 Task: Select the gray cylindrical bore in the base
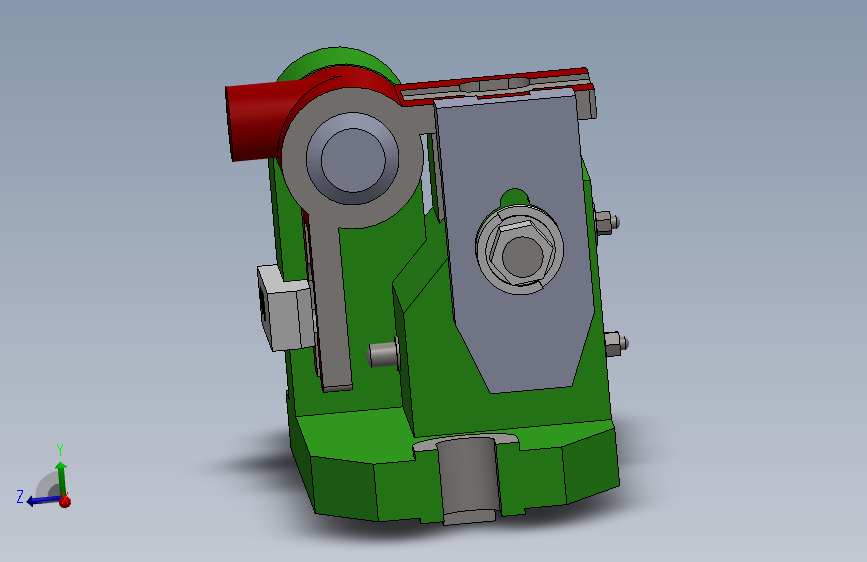pos(468,478)
